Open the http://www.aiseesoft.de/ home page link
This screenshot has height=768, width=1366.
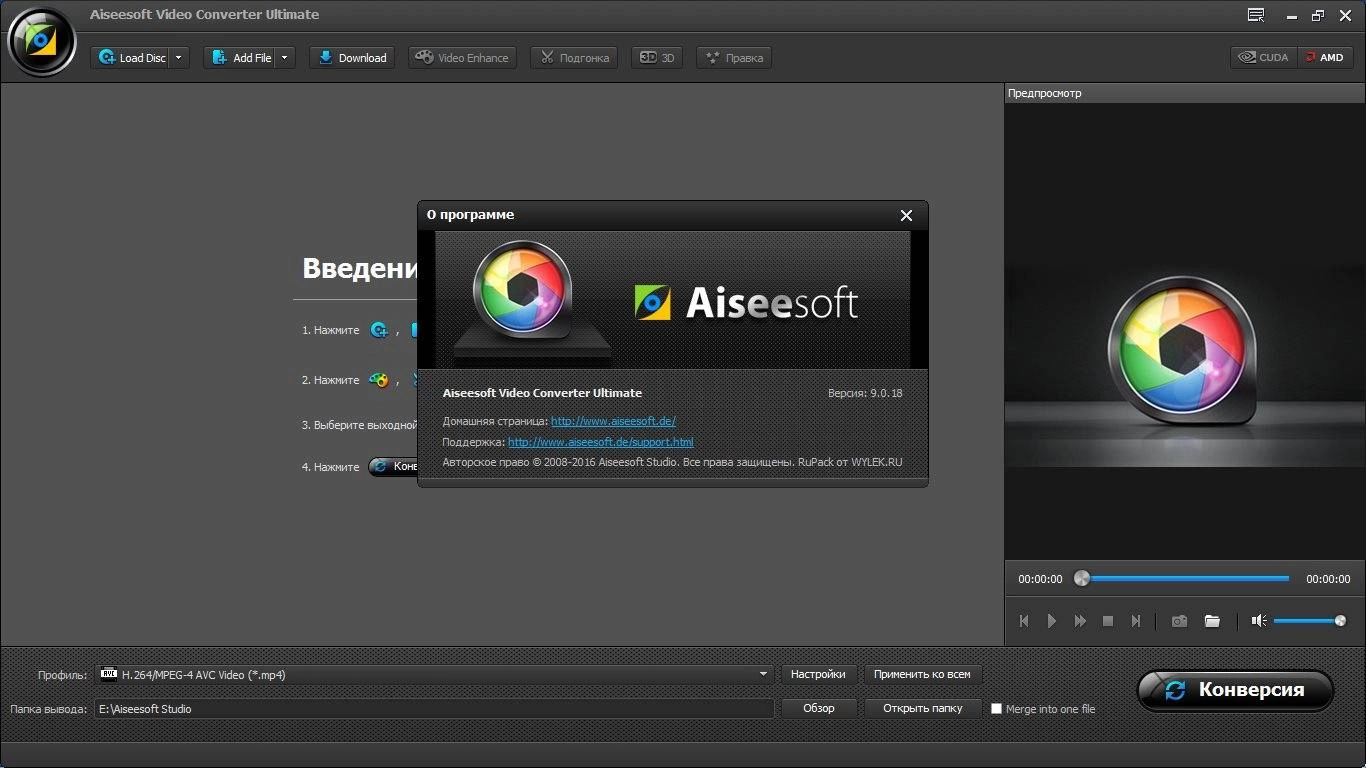tap(613, 421)
